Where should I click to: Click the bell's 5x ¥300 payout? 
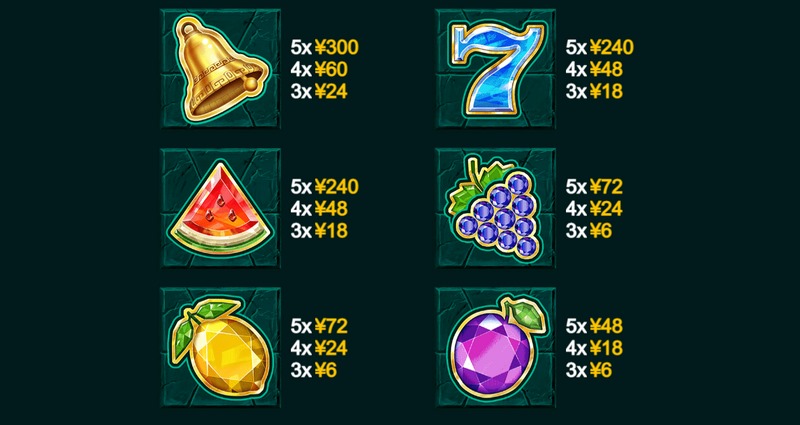click(325, 47)
